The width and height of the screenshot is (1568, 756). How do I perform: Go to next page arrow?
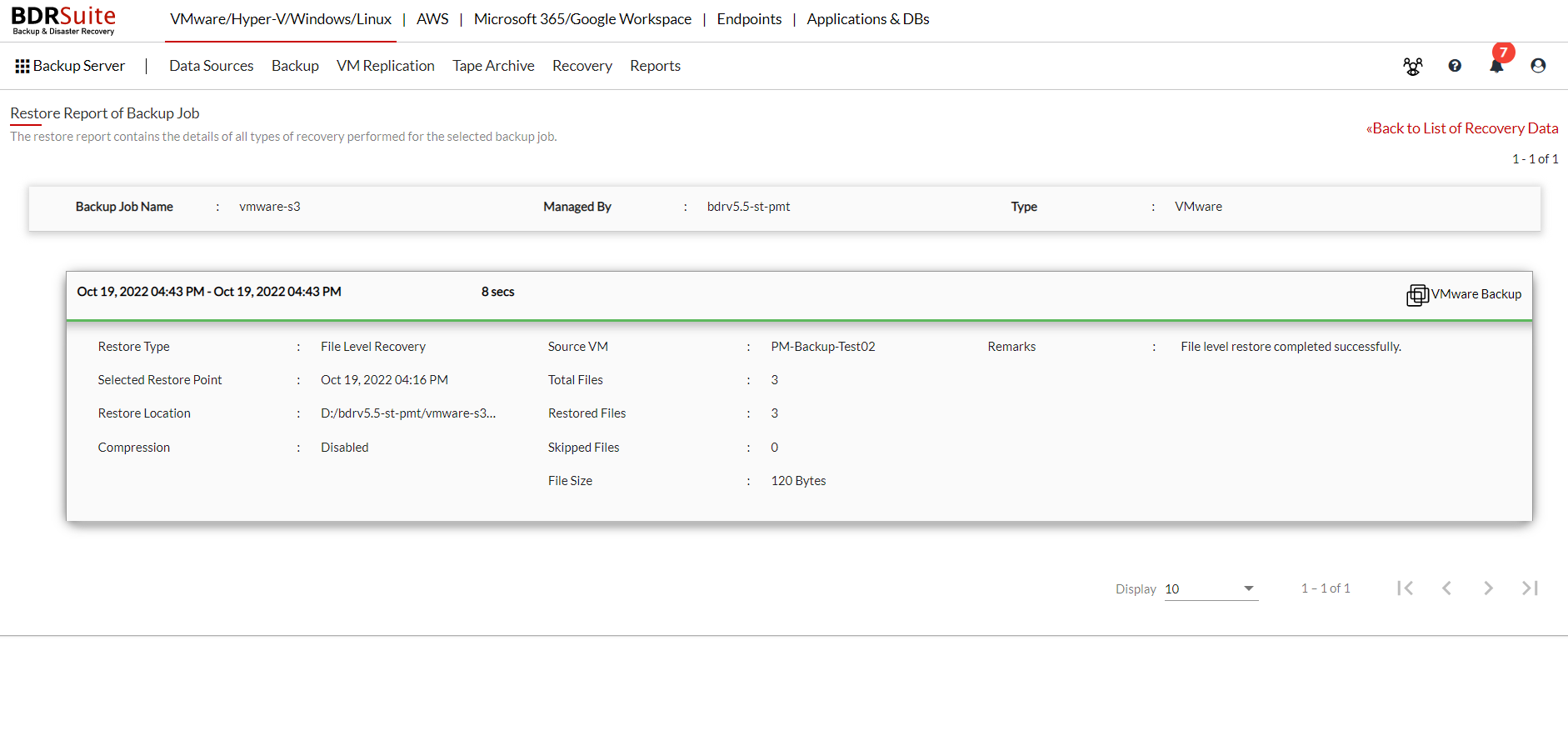coord(1488,588)
